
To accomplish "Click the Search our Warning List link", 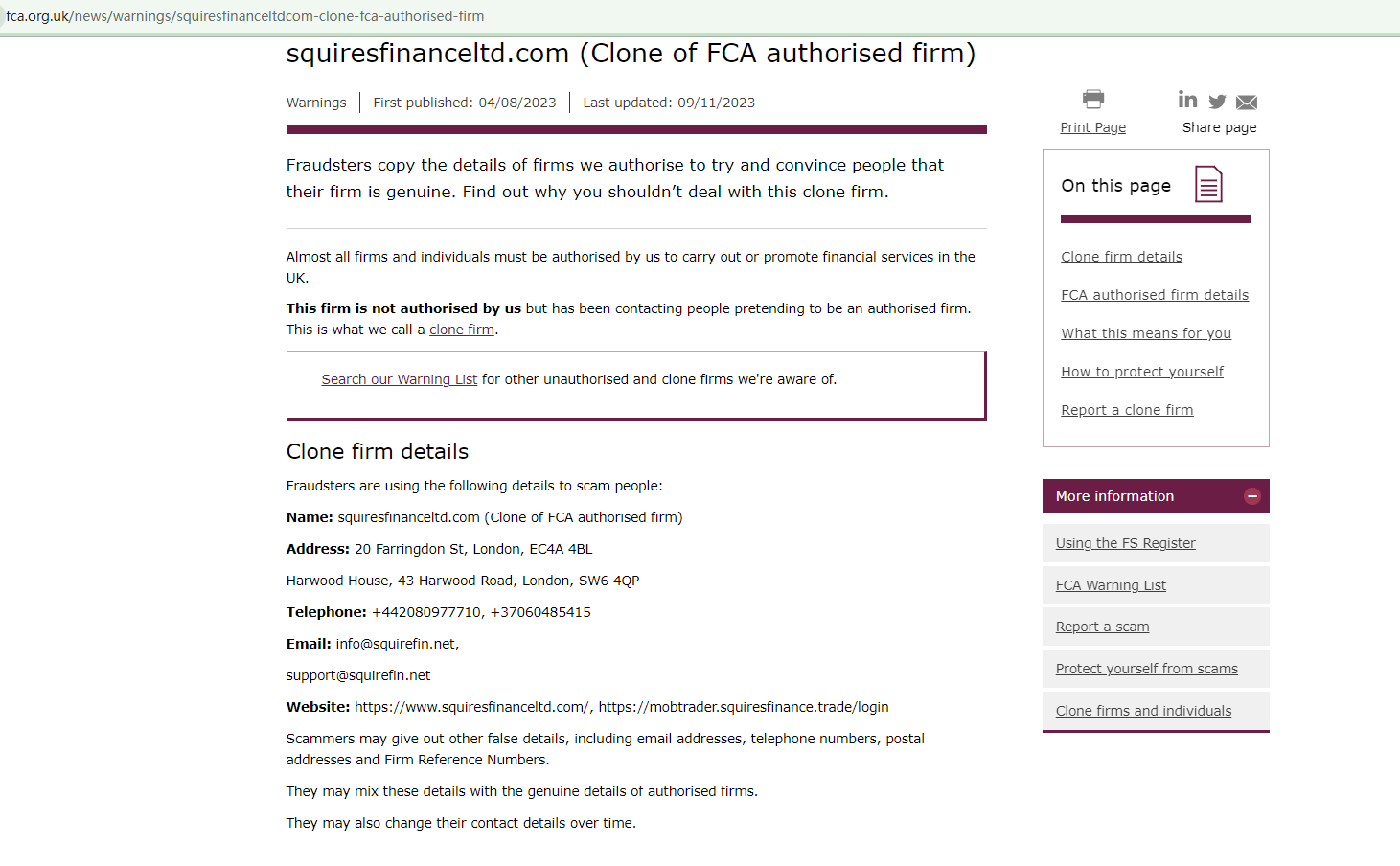I will pos(399,379).
